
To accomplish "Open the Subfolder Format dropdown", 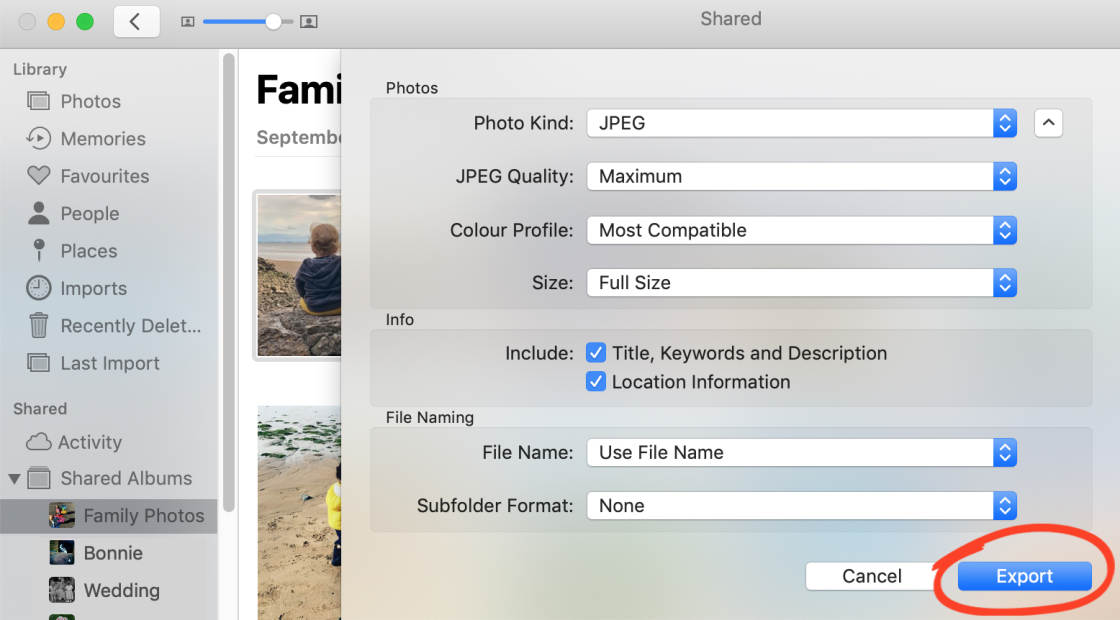I will [801, 506].
